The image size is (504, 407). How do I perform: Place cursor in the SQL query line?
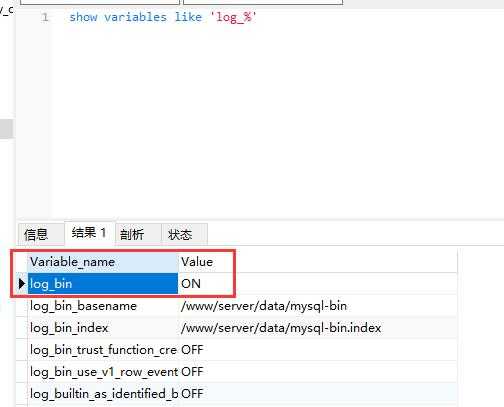click(x=163, y=17)
